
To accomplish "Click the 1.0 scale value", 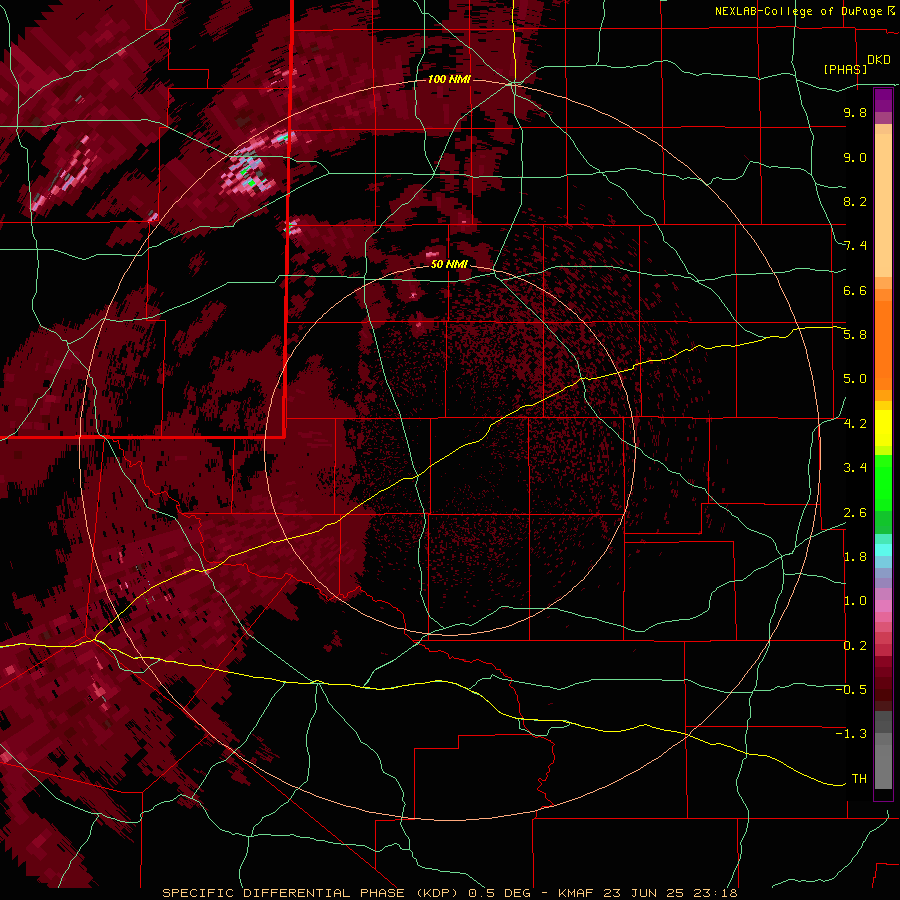I will pyautogui.click(x=855, y=601).
